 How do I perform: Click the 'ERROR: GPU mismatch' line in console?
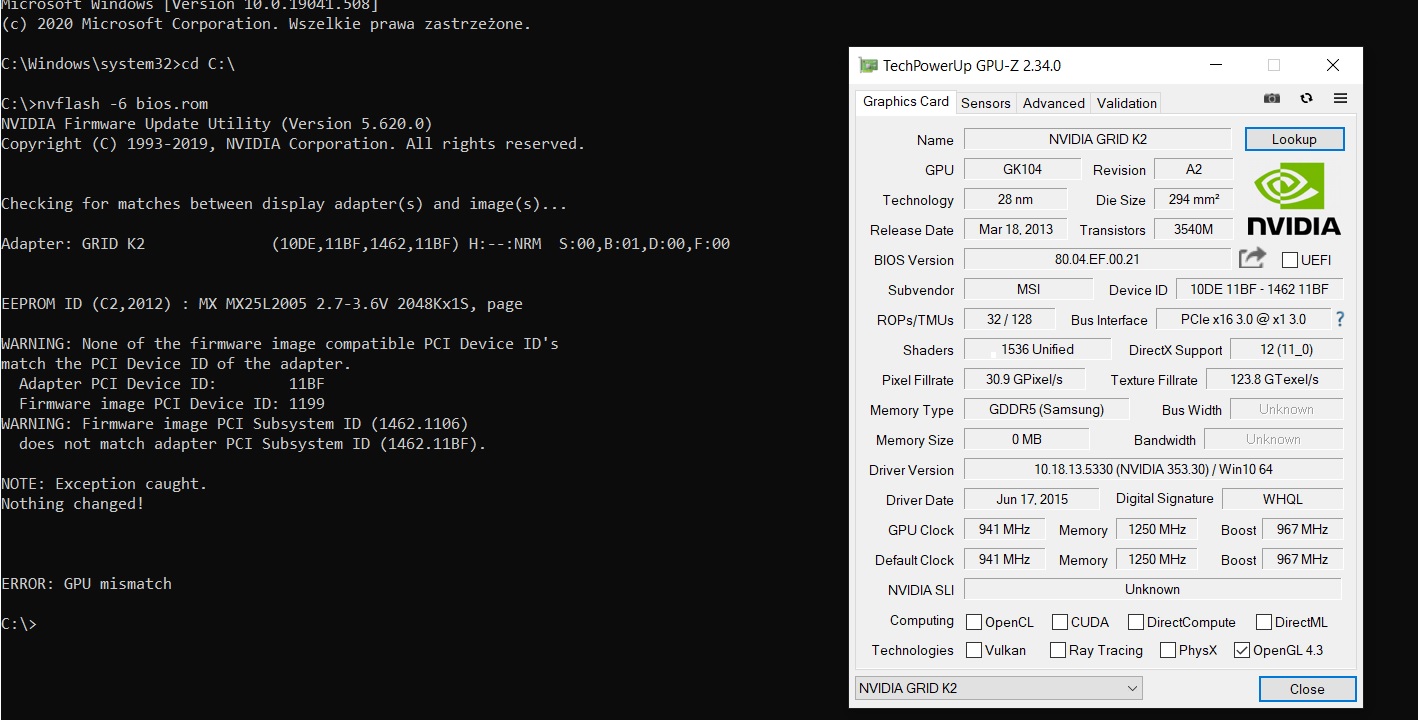[86, 584]
